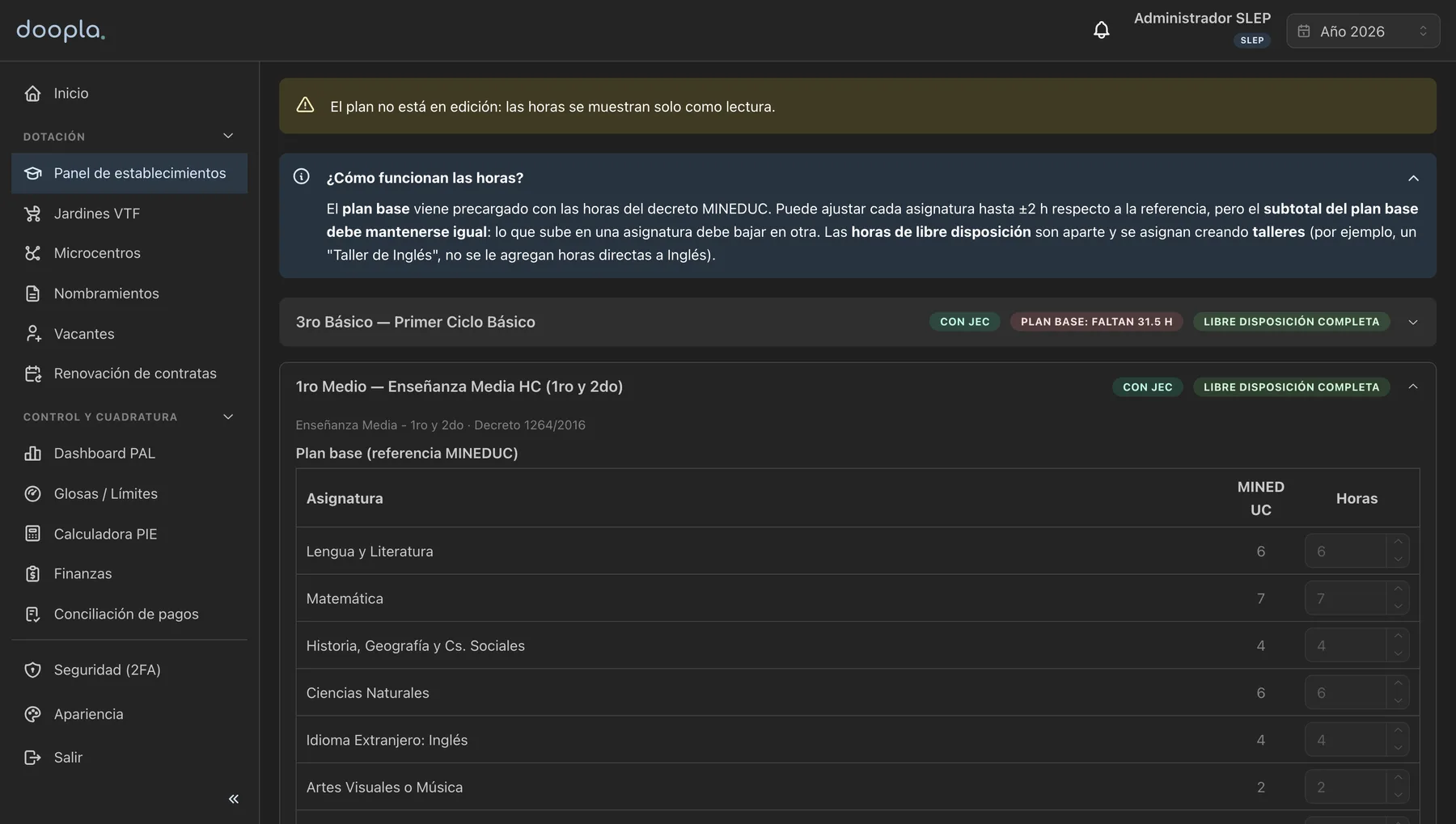Click the Apariencia palette icon
1456x824 pixels.
(x=32, y=715)
